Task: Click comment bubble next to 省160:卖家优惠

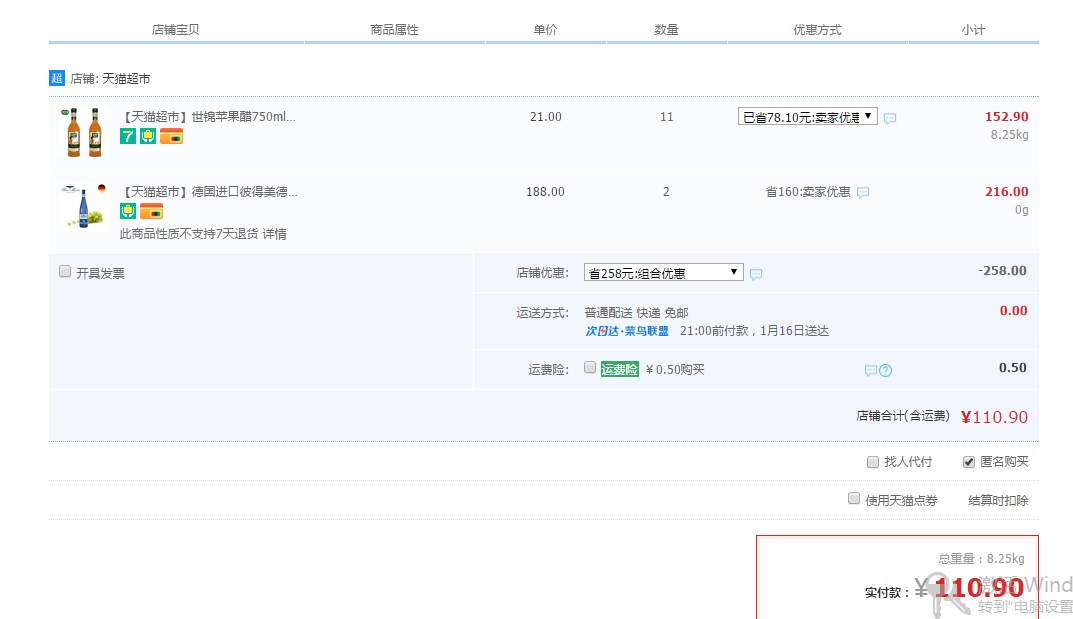Action: point(863,193)
